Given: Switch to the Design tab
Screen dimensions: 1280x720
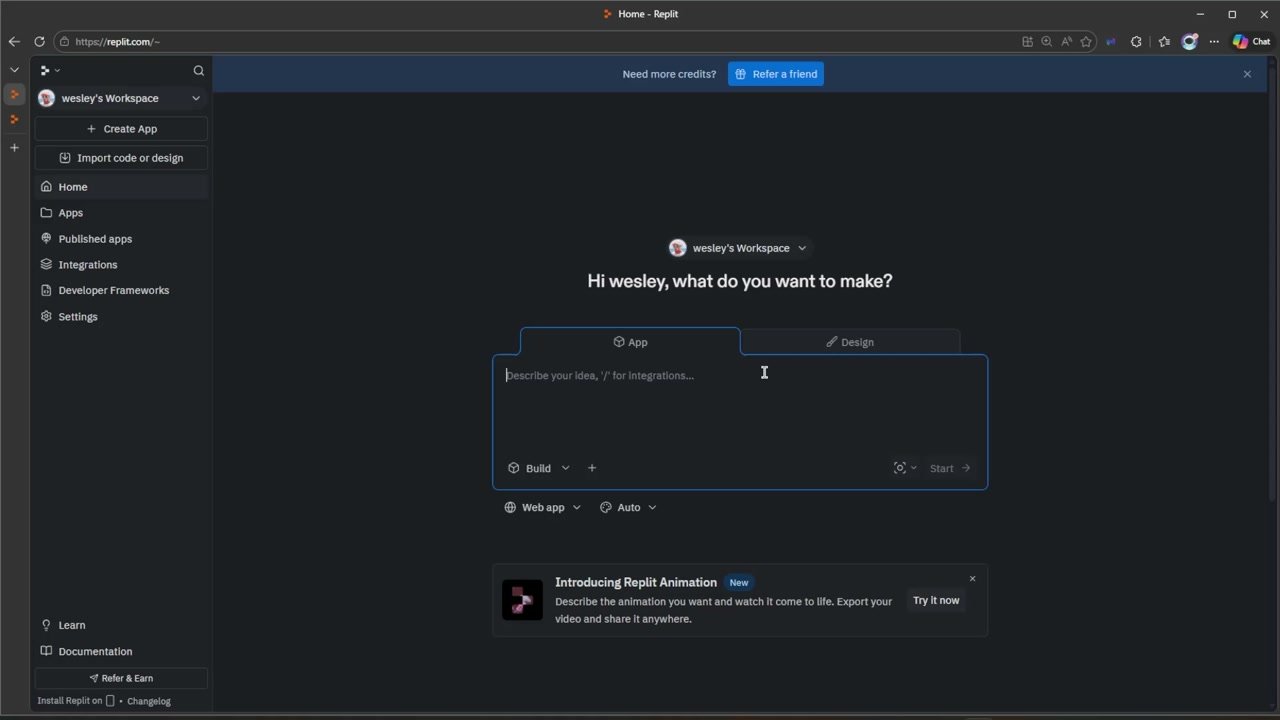Looking at the screenshot, I should pos(850,342).
